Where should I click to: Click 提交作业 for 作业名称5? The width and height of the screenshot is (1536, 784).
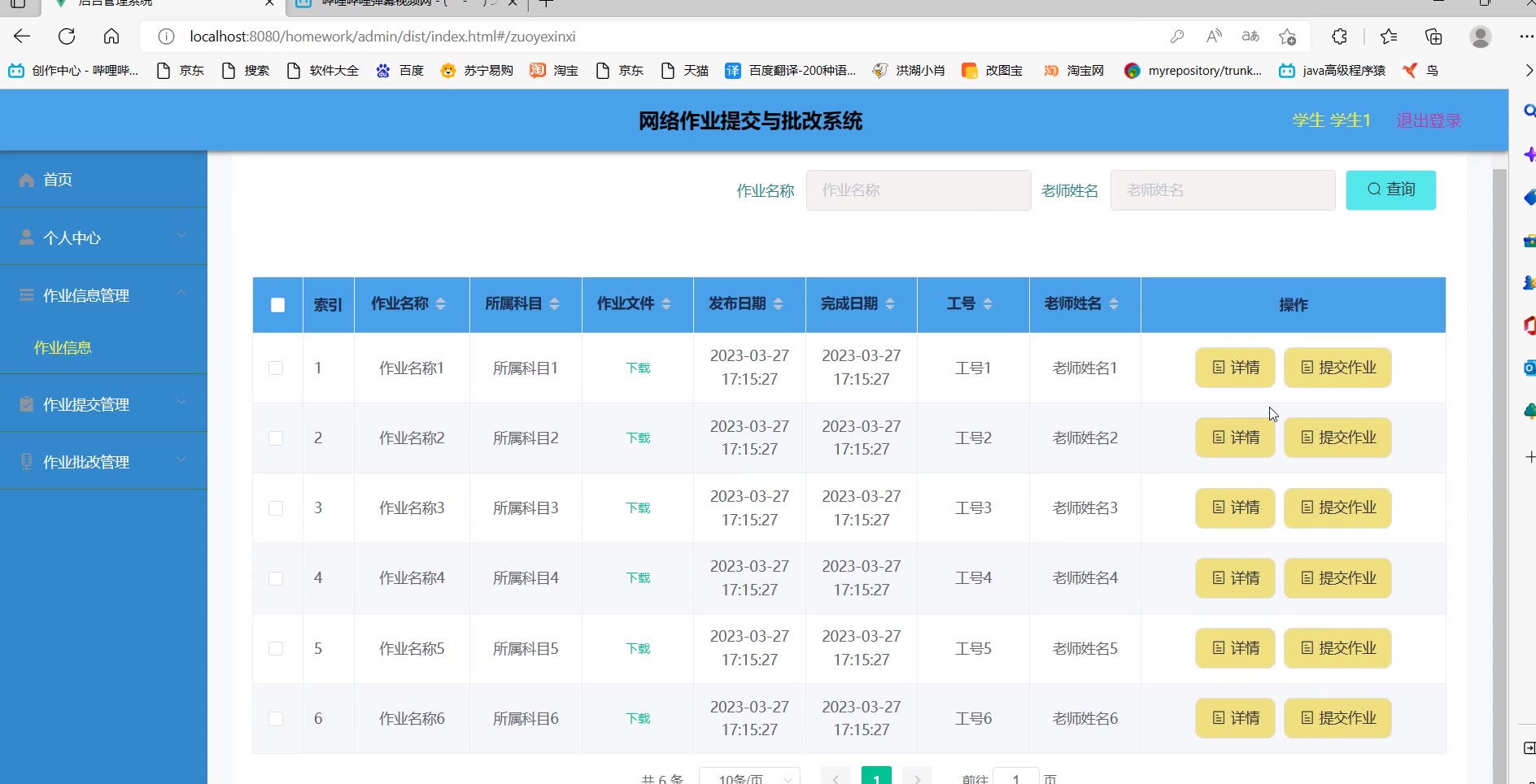[1337, 648]
